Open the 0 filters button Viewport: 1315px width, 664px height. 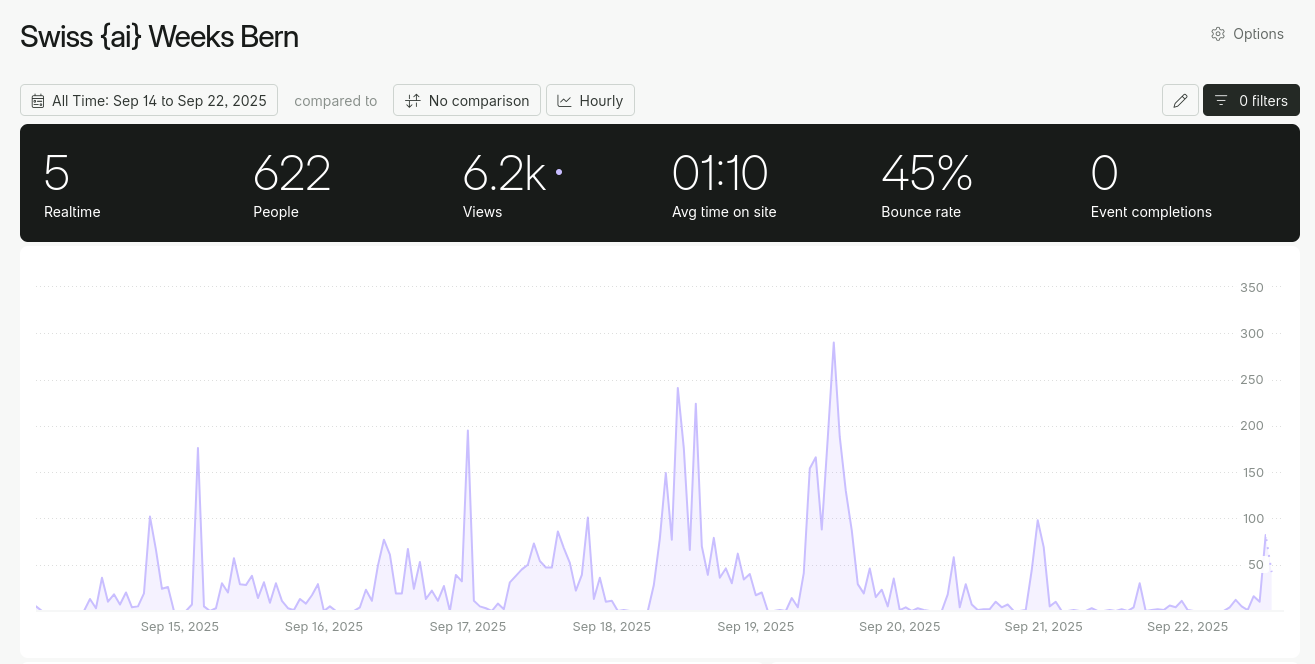click(x=1251, y=100)
